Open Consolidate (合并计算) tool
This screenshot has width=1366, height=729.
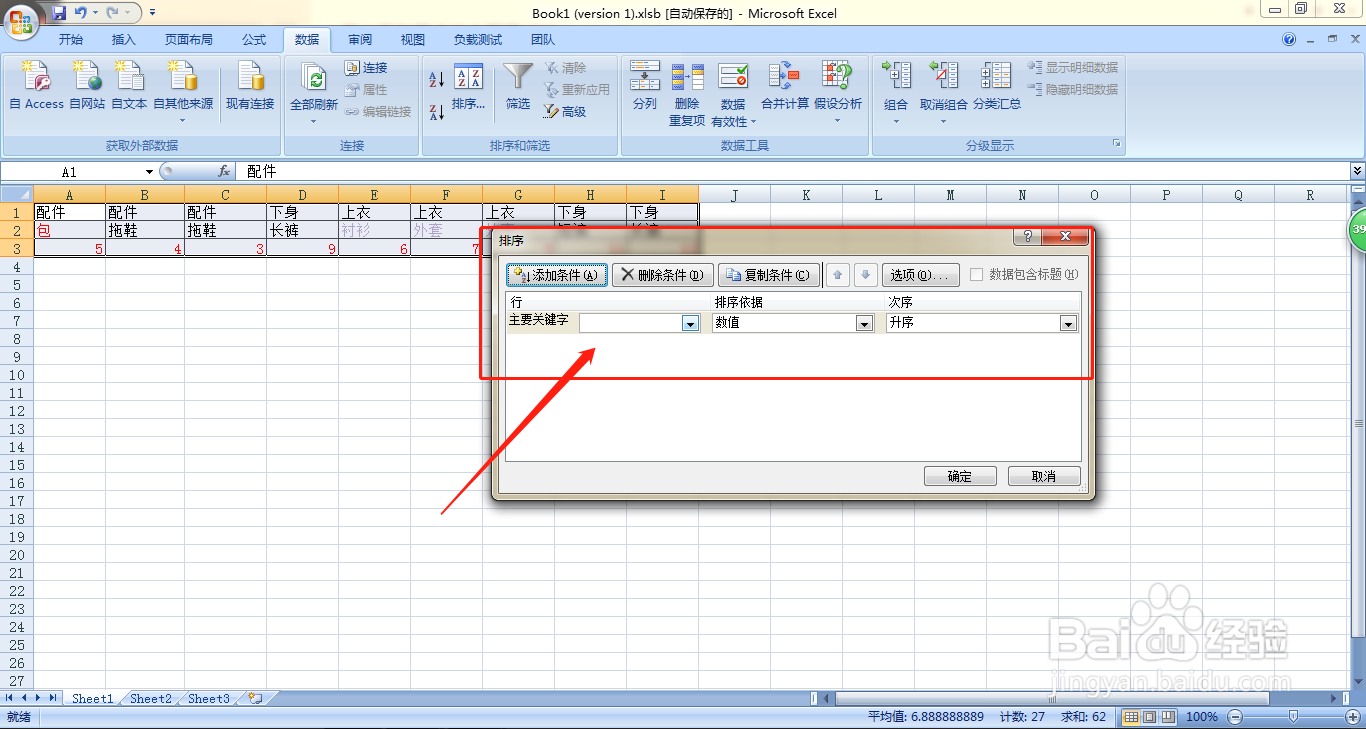pos(785,86)
